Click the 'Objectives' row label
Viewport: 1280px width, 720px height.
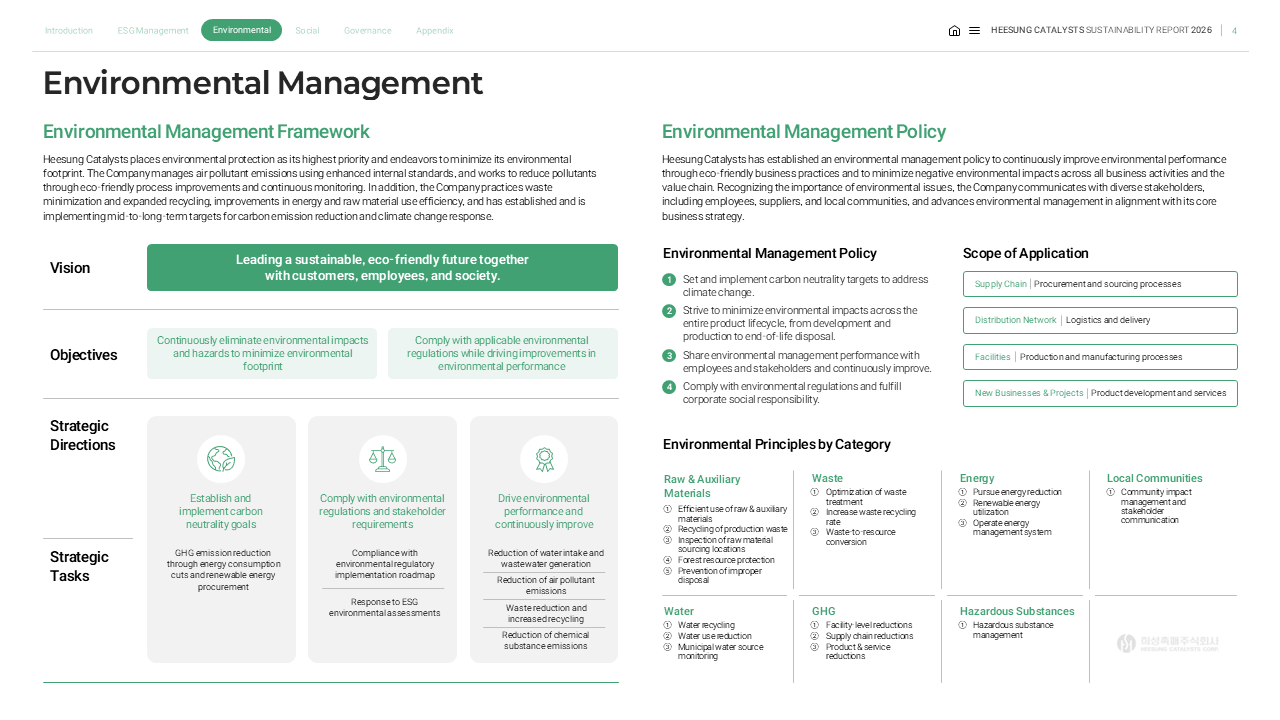(x=84, y=355)
